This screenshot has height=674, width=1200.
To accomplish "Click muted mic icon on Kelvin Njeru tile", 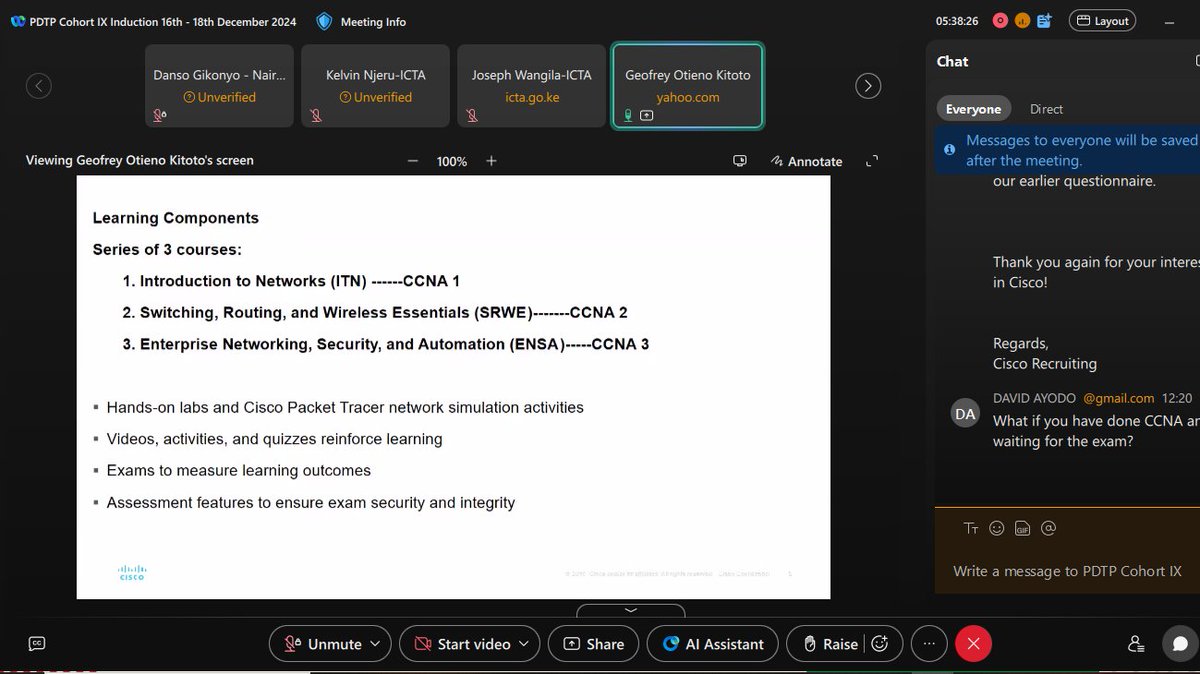I will coord(316,116).
